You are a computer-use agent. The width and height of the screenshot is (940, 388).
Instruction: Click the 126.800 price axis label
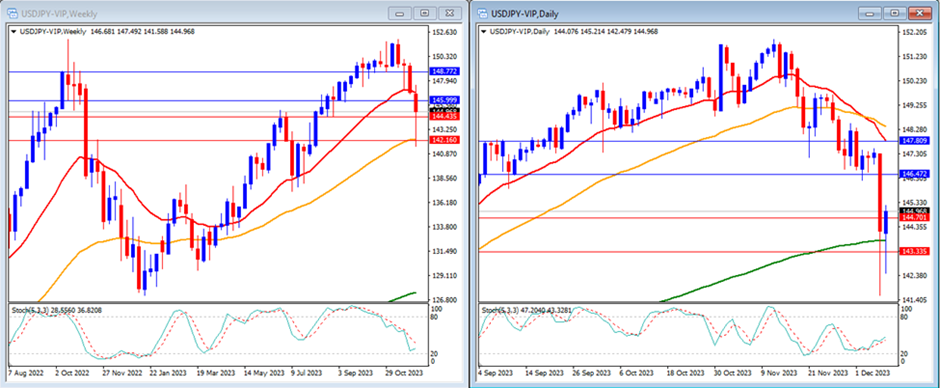click(x=444, y=300)
